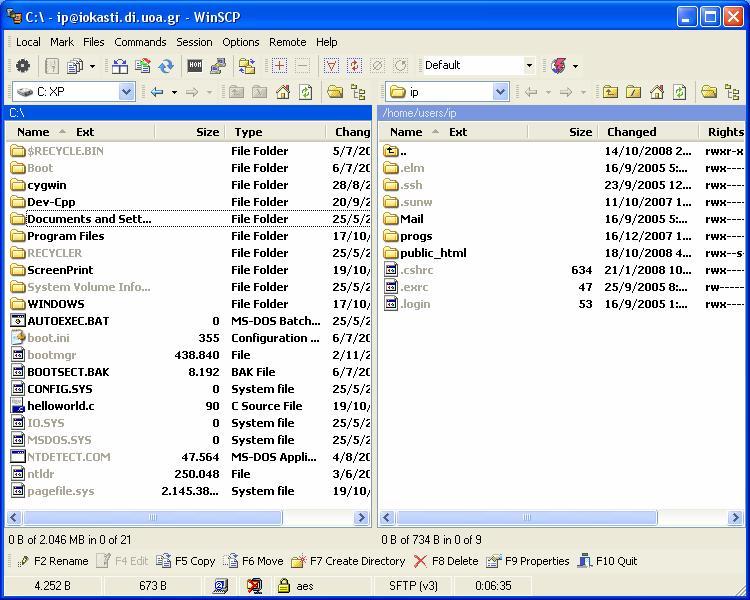Click the Invert Selection icon
750x600 pixels.
(x=354, y=66)
